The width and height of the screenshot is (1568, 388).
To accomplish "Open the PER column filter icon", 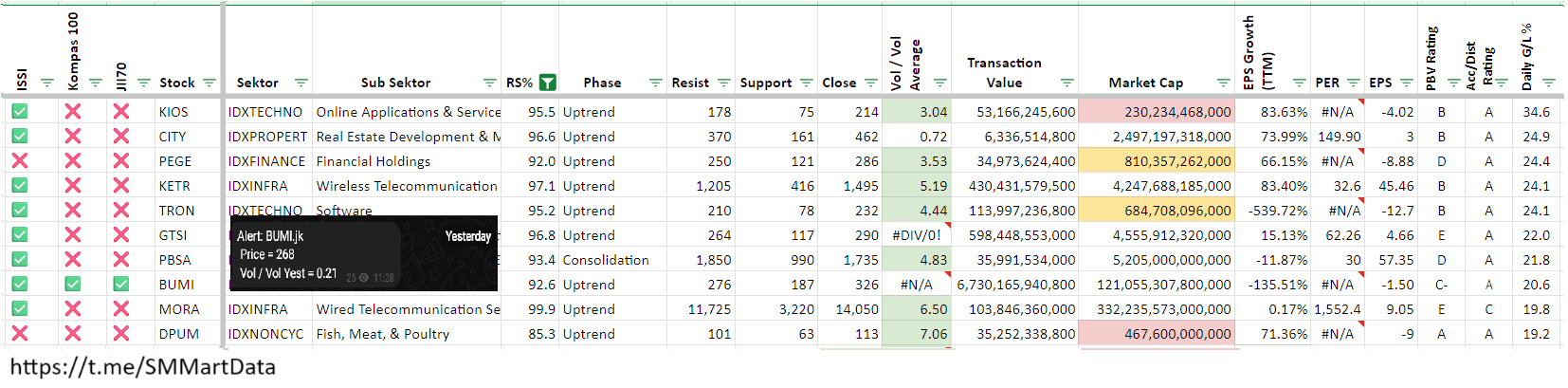I will coord(1353,83).
